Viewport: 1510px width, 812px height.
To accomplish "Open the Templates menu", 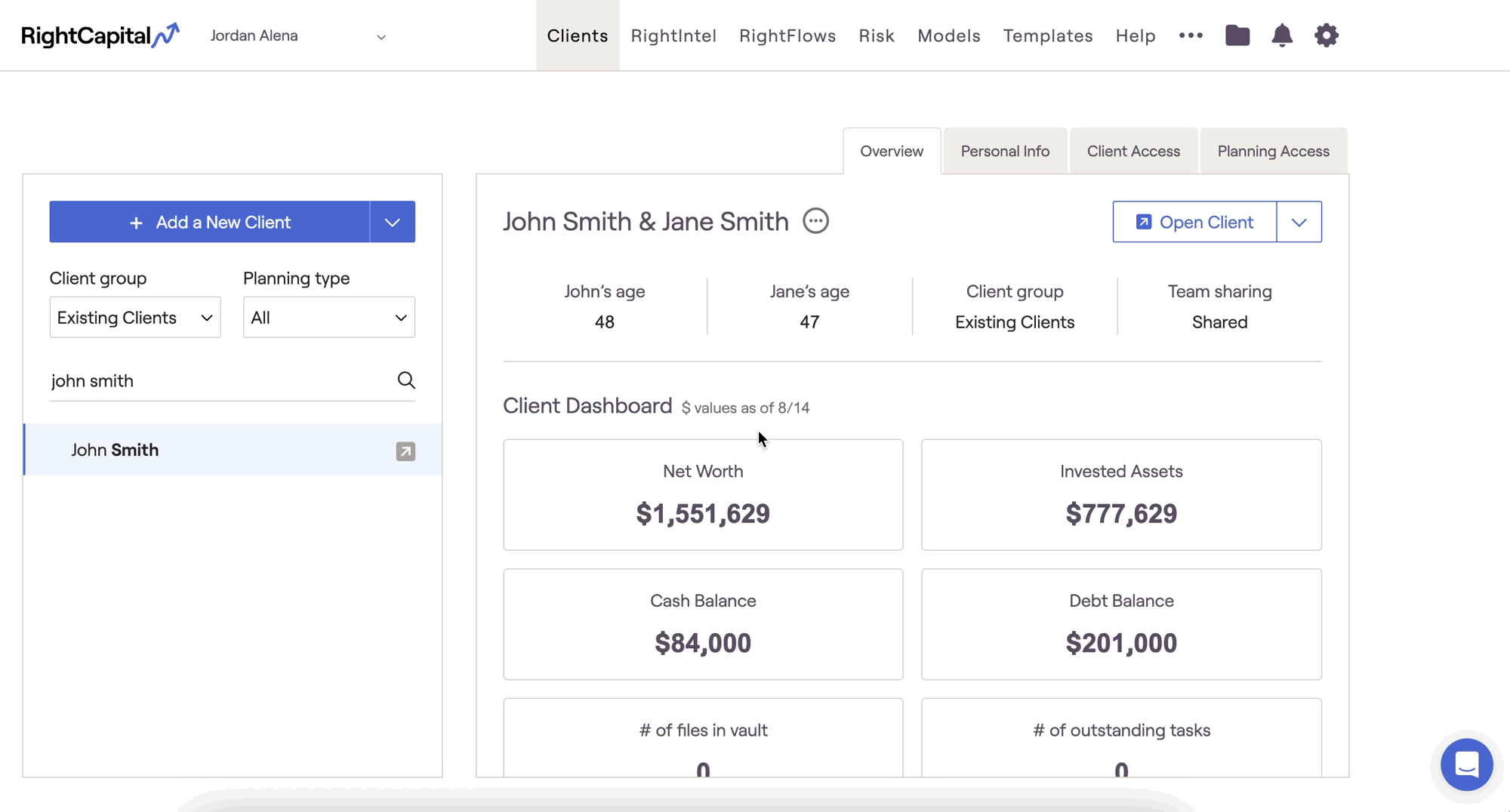I will click(x=1048, y=35).
